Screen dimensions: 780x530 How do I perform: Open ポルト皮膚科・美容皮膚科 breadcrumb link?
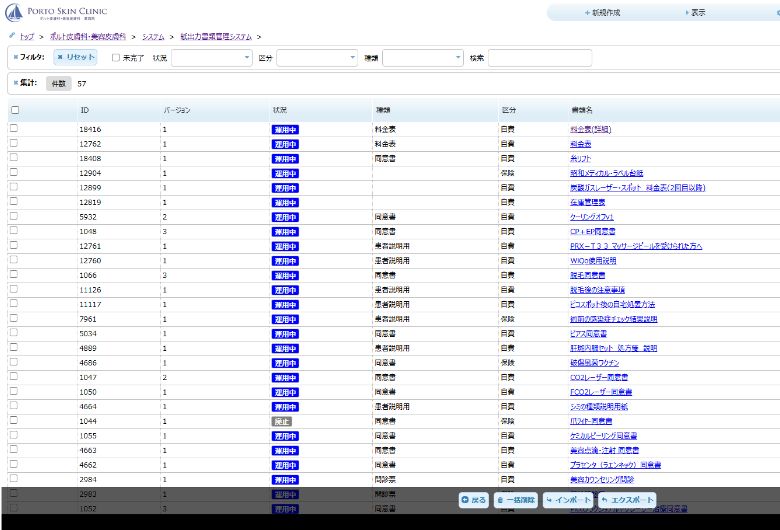pos(88,37)
